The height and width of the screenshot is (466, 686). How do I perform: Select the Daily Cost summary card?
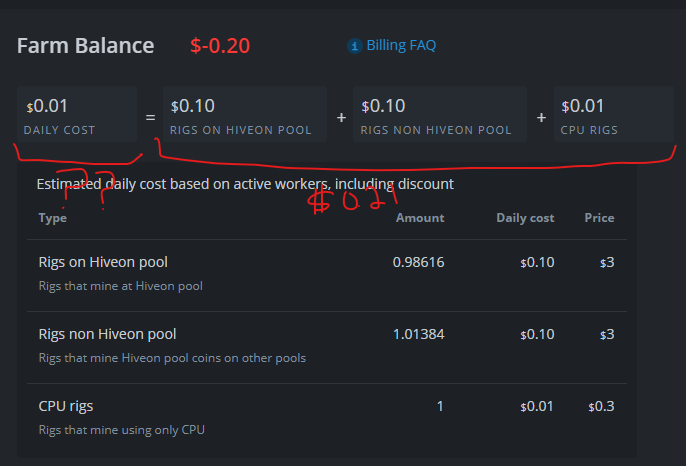(77, 114)
